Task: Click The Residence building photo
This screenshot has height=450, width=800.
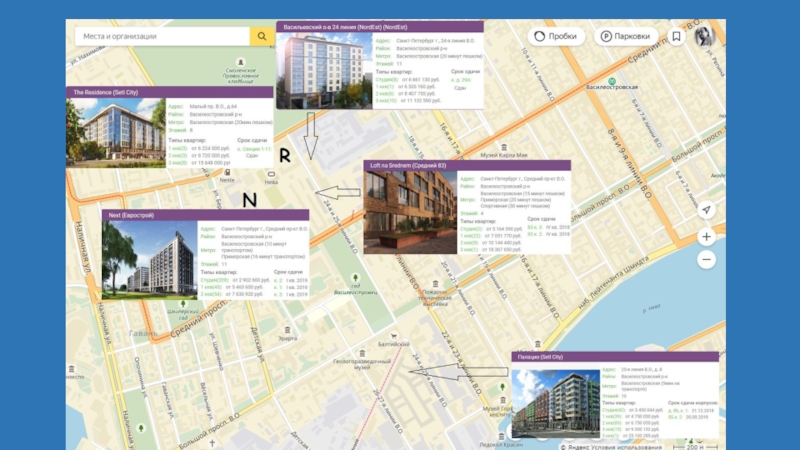Action: [x=116, y=133]
